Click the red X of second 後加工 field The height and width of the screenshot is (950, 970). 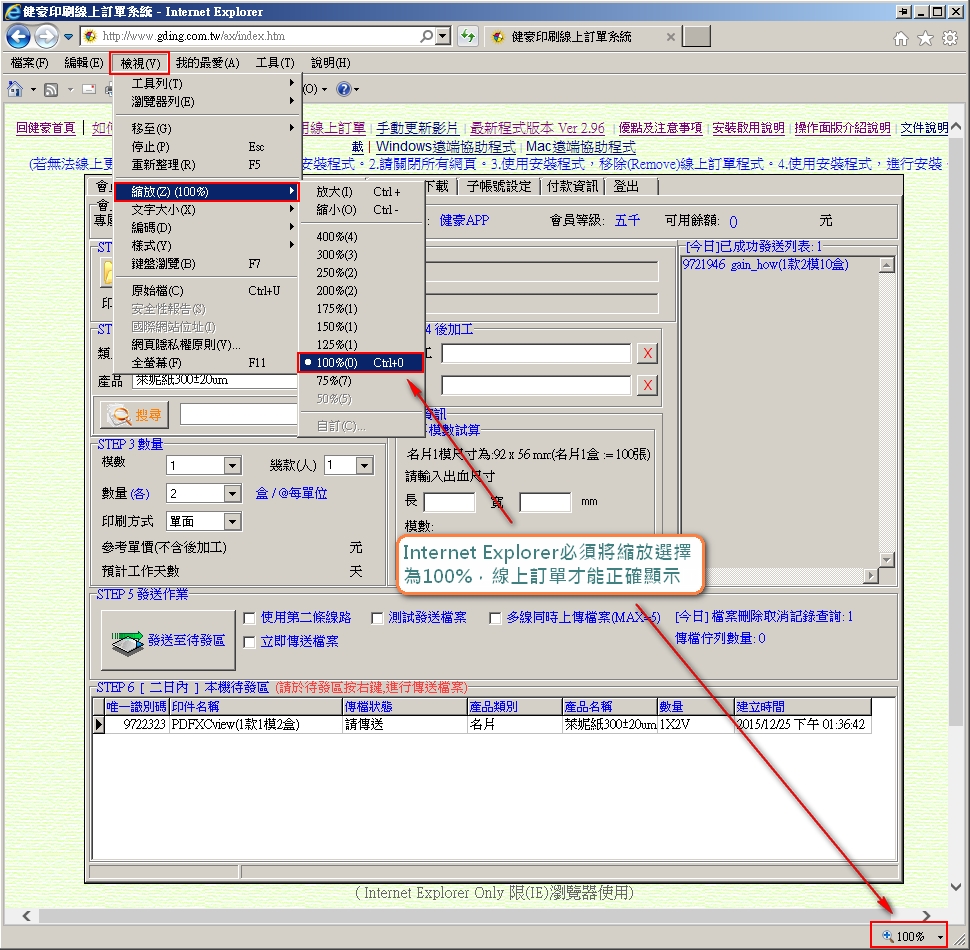click(x=647, y=385)
